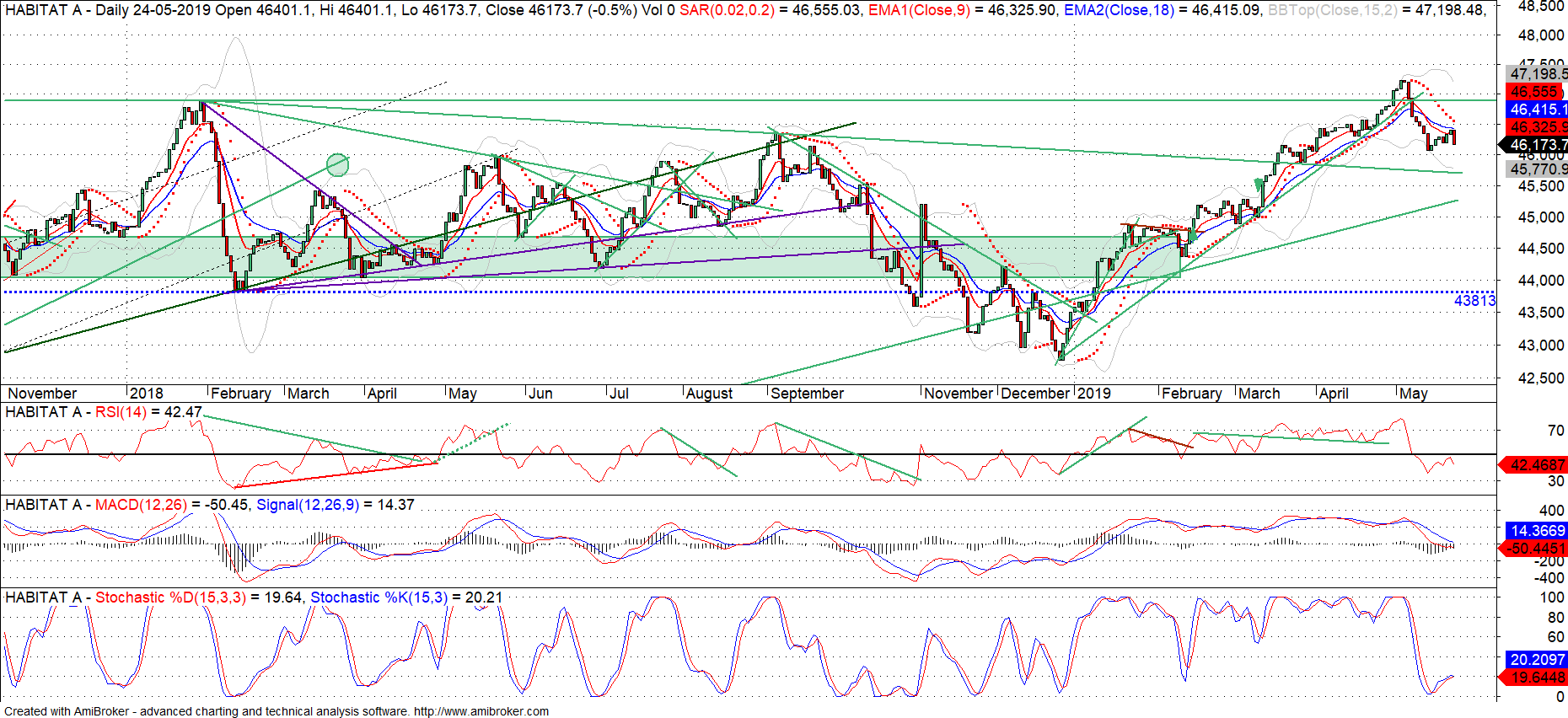Select the gray 45,770.9 price tag
The width and height of the screenshot is (1568, 718).
[x=1536, y=169]
